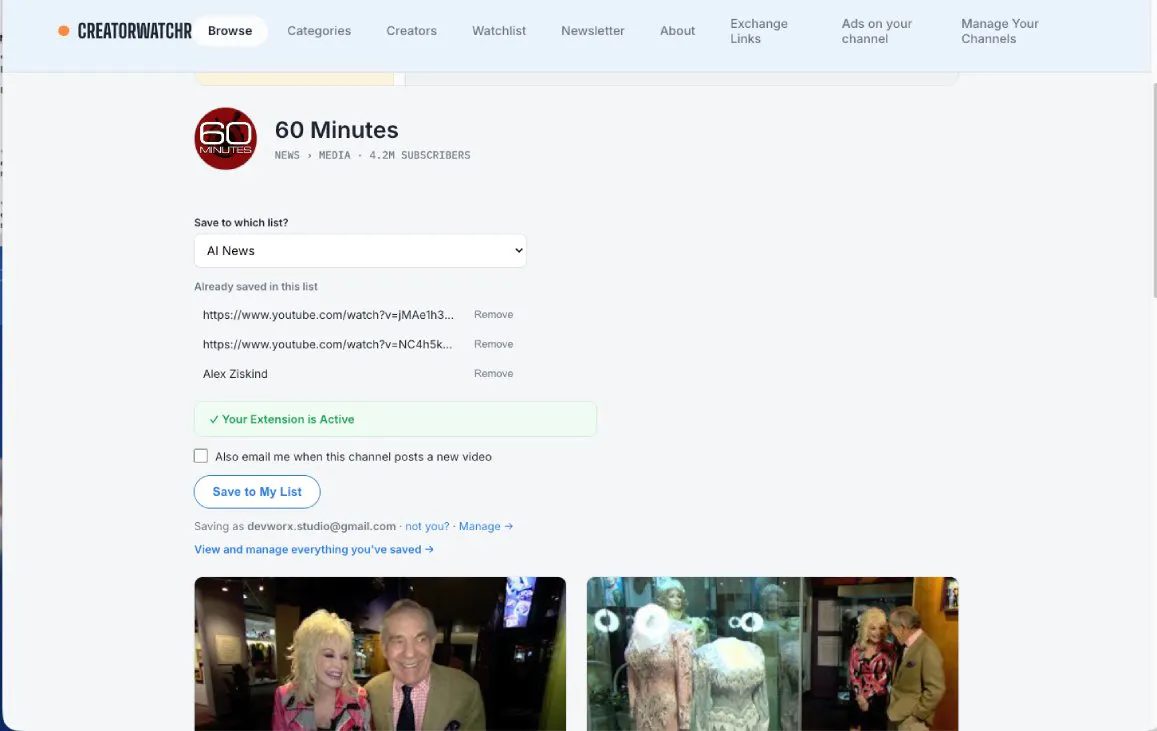The height and width of the screenshot is (731, 1157).
Task: Click the 'not you?' link
Action: point(427,526)
